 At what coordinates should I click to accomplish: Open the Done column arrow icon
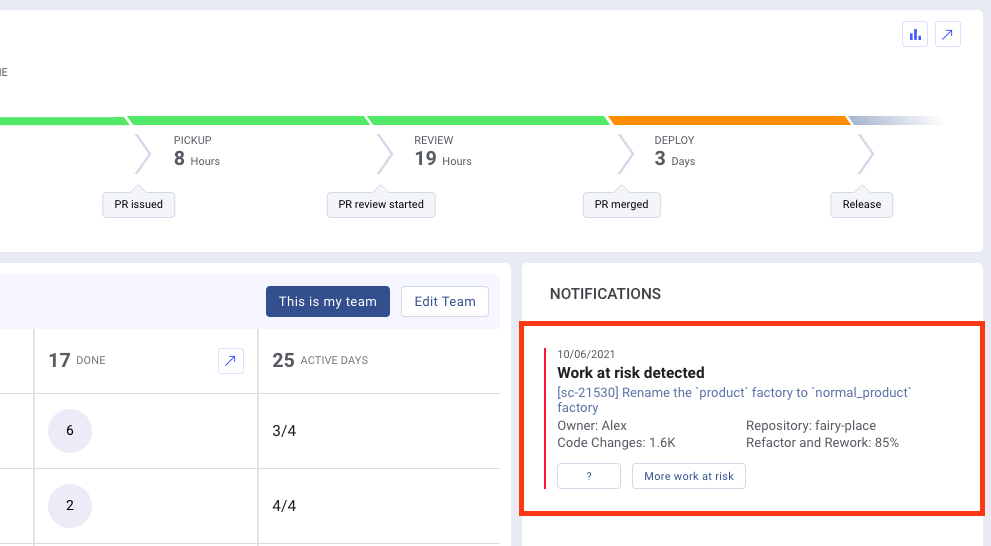231,361
